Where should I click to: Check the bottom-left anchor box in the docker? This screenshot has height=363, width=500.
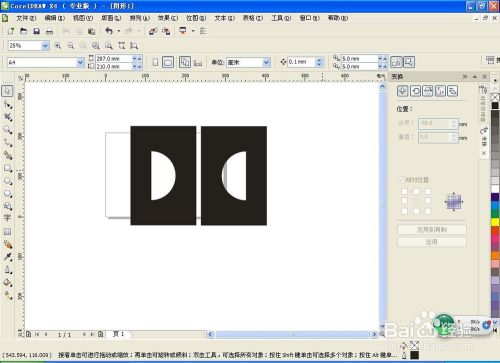coord(404,211)
